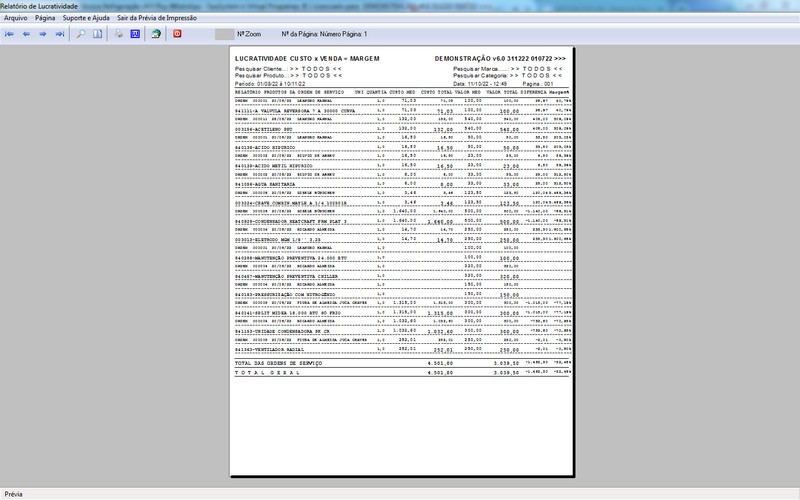Viewport: 800px width, 500px height.
Task: Open the Suporte e Ajuda menu
Action: click(86, 18)
